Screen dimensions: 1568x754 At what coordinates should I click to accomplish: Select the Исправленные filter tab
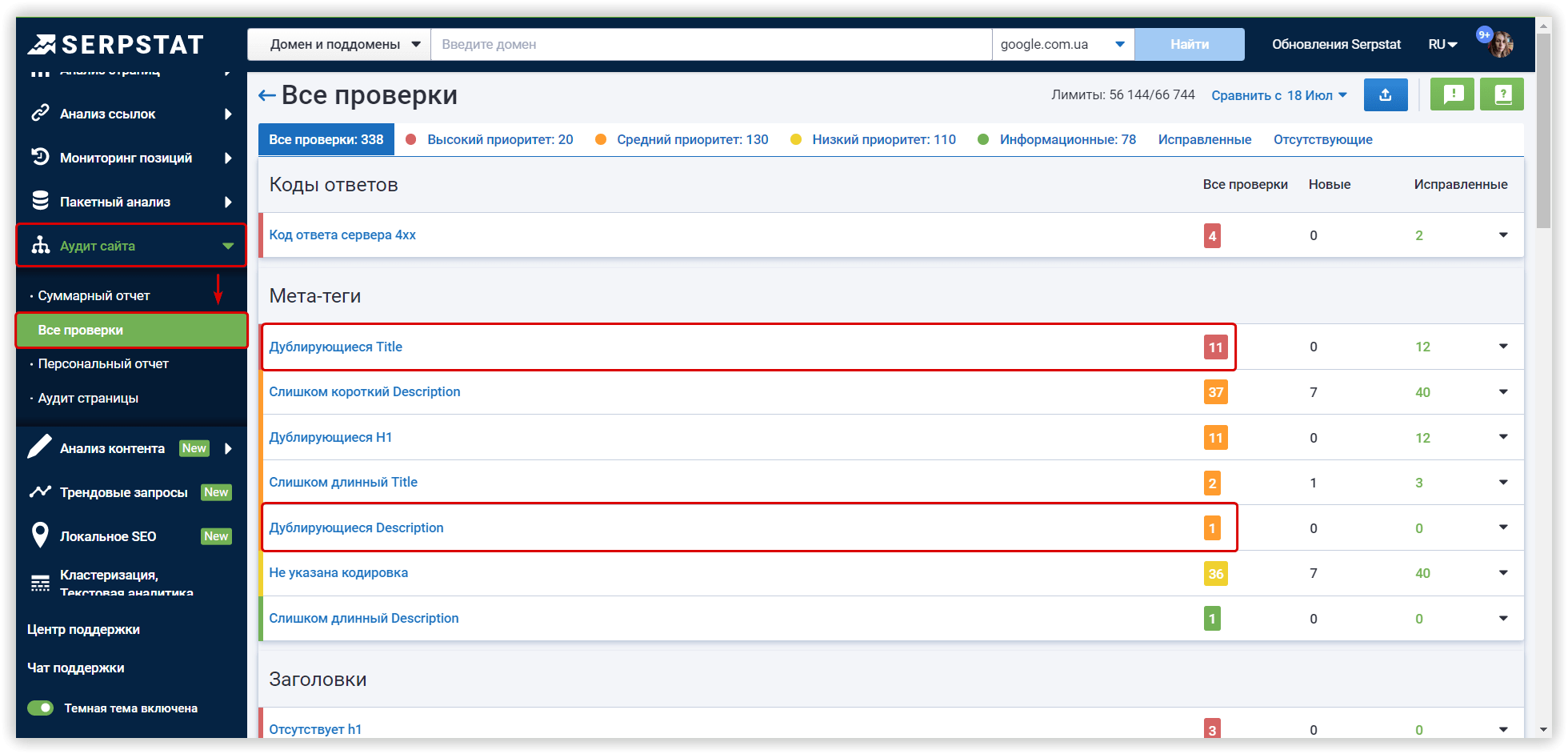click(x=1204, y=139)
